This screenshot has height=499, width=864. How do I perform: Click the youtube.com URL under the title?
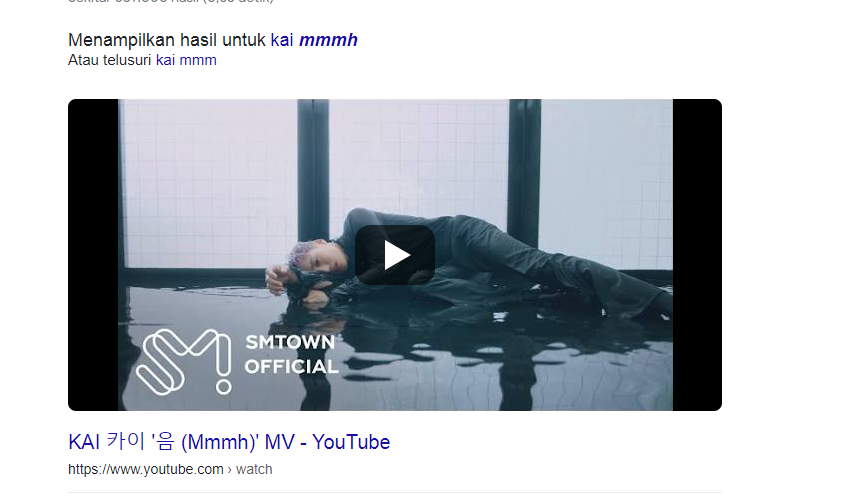click(x=145, y=469)
